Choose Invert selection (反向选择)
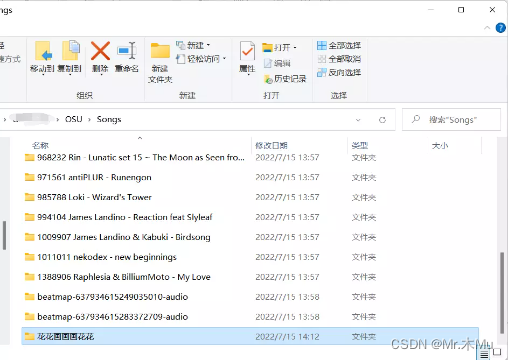Screen dimensions: 508x360 tap(339, 72)
